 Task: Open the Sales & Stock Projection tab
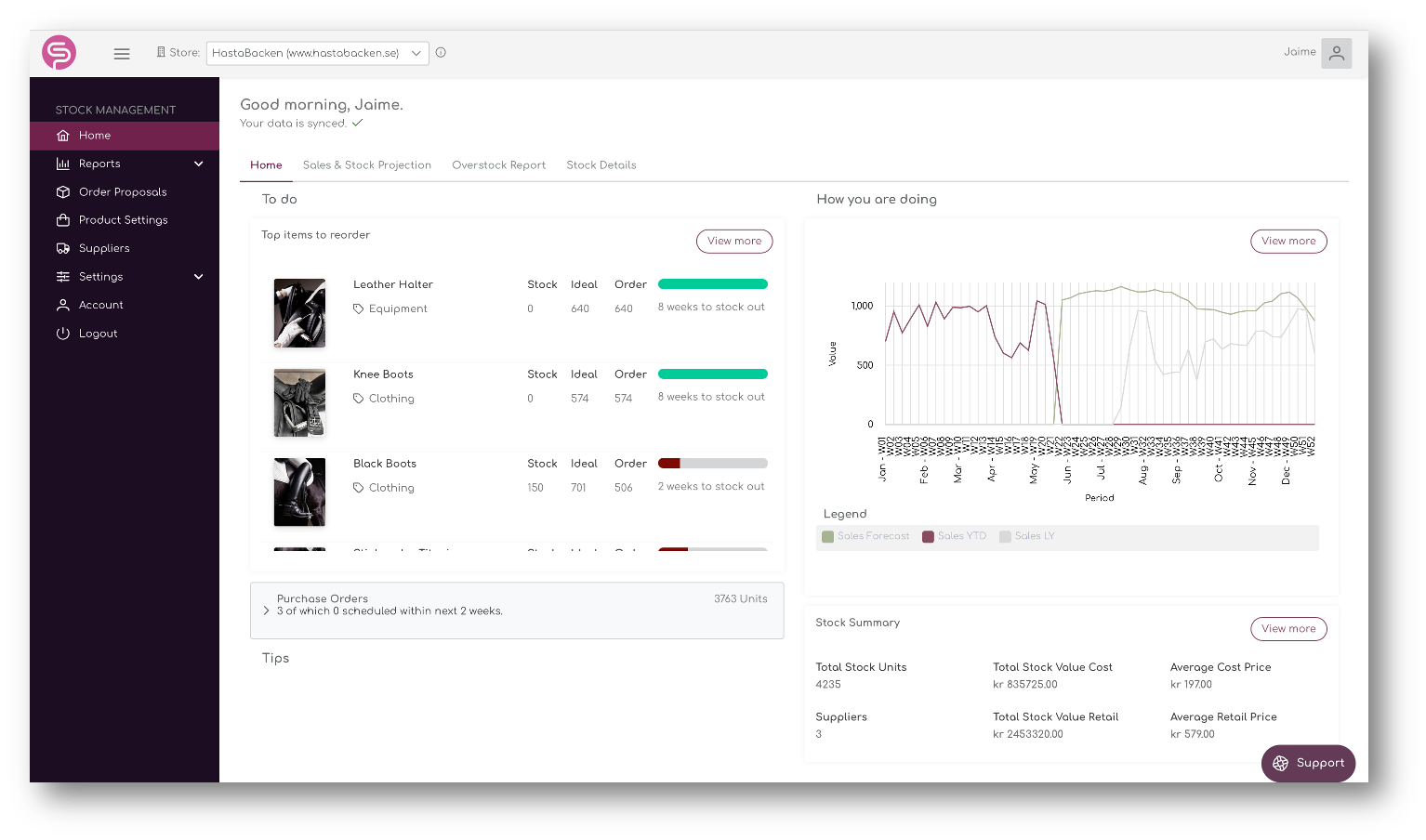click(367, 164)
